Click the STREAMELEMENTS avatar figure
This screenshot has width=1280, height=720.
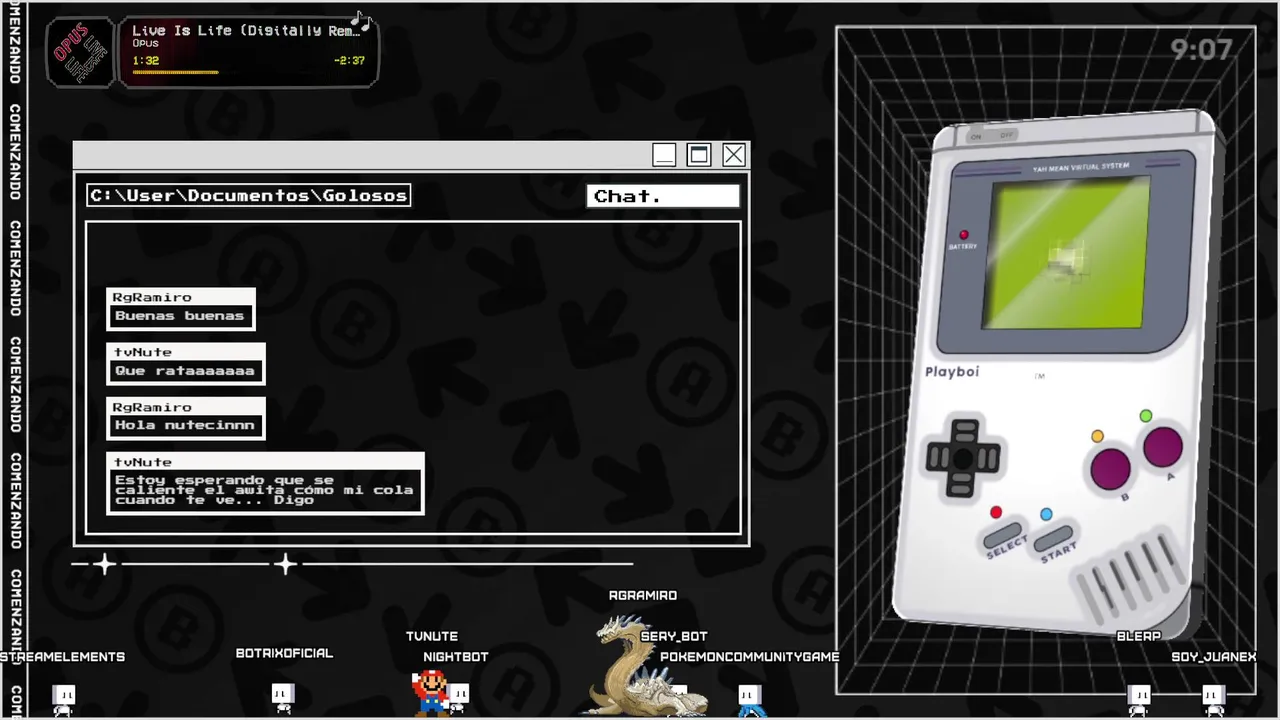coord(64,699)
